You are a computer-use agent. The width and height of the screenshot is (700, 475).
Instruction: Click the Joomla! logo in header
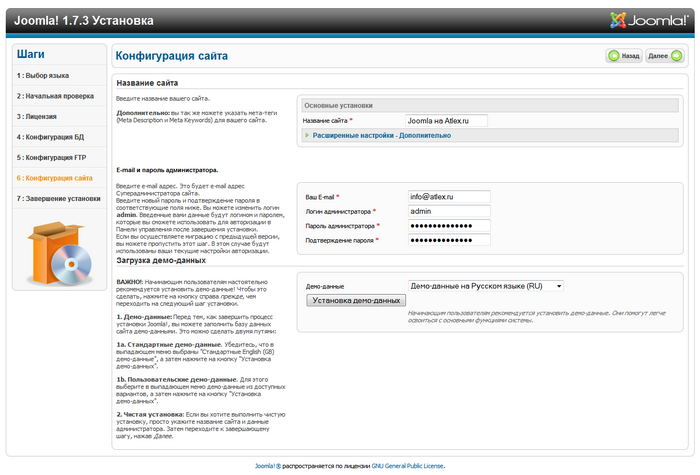coord(649,20)
